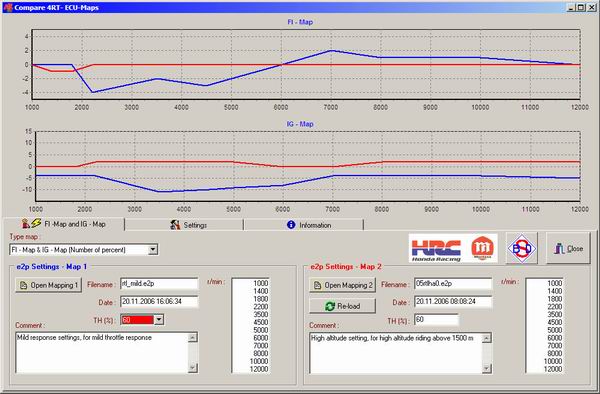Click file icon on Open Mapping 2
This screenshot has width=600, height=394.
pos(317,285)
